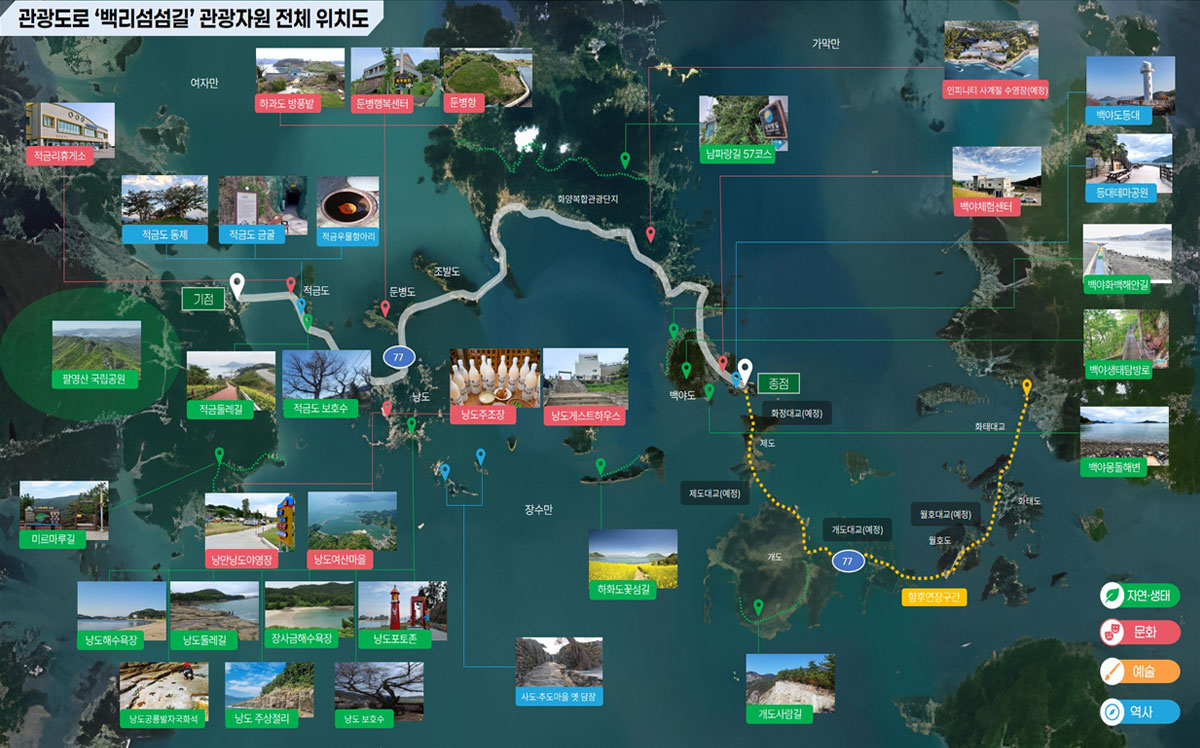Screen dimensions: 1200x748
Task: Open the 팔영산 국립공원 photo
Action: (96, 345)
